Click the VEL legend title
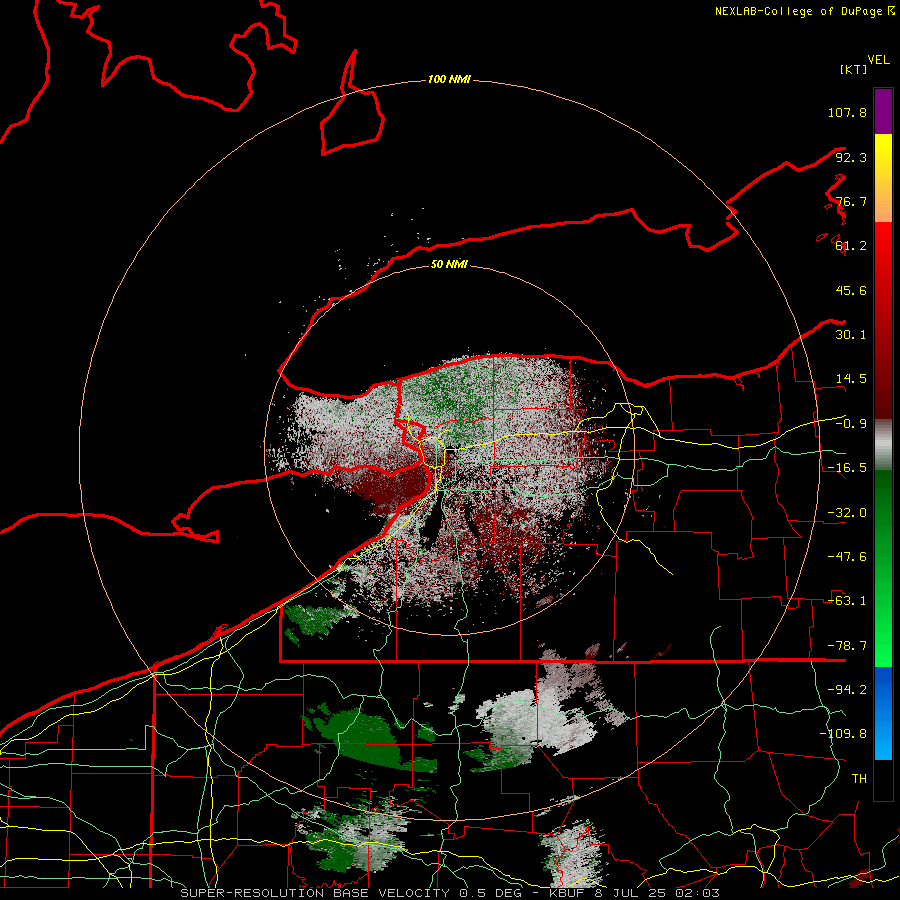Image resolution: width=900 pixels, height=900 pixels. click(878, 60)
